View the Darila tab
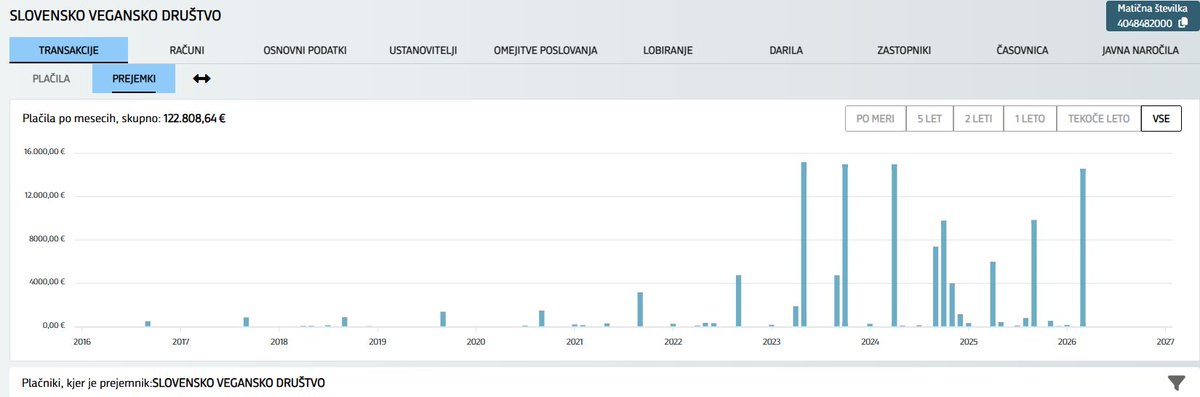Viewport: 1200px width, 397px height. point(786,50)
